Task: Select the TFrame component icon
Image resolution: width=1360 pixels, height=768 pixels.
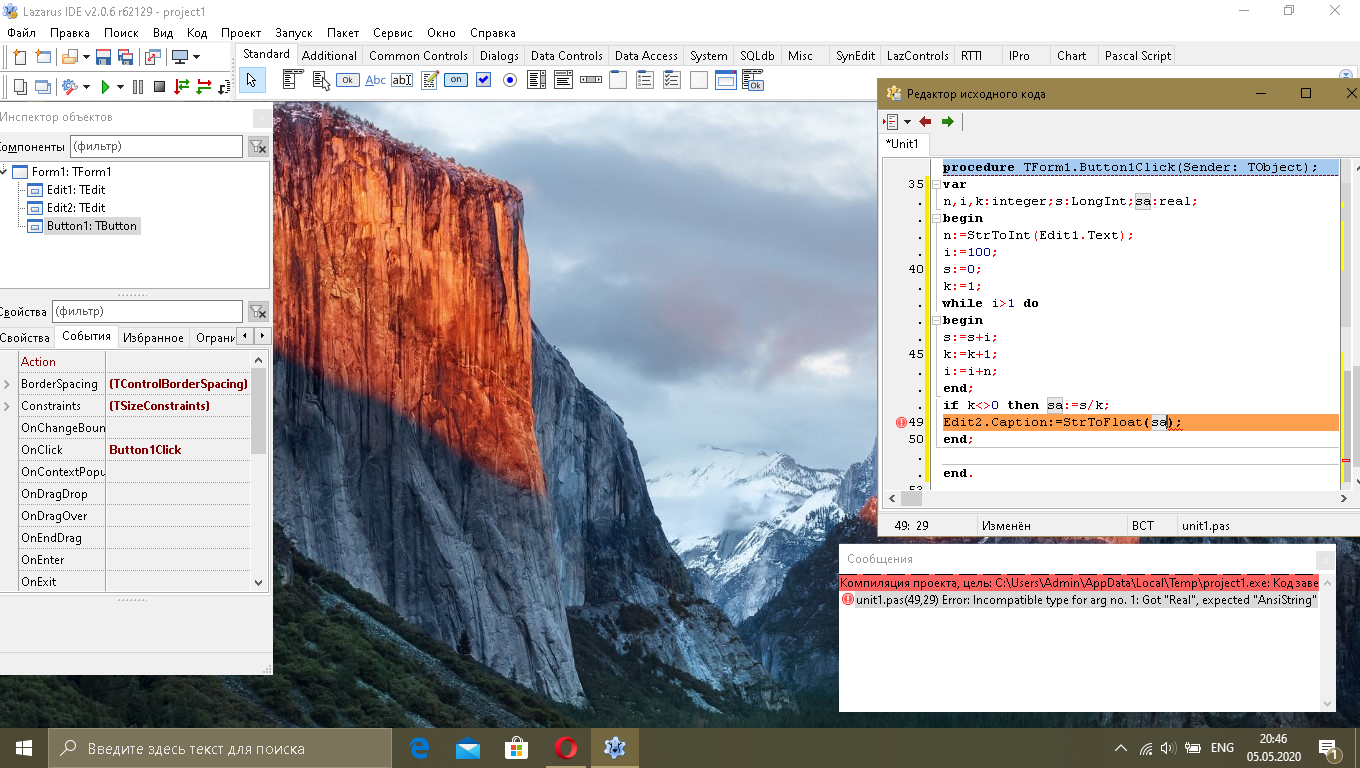Action: pos(726,80)
